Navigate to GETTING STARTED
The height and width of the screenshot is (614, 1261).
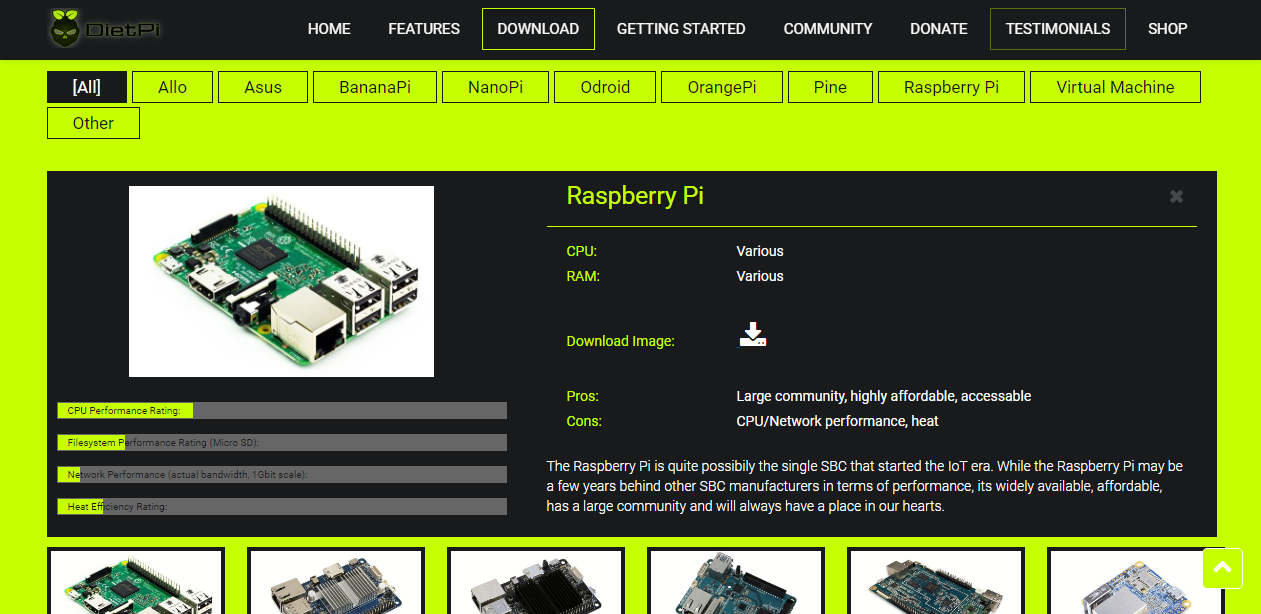tap(681, 29)
